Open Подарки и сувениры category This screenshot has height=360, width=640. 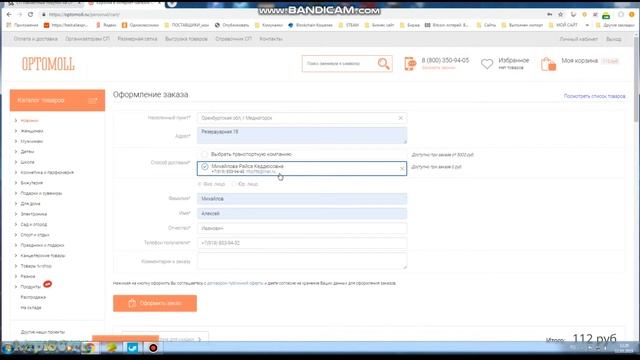[x=41, y=193]
